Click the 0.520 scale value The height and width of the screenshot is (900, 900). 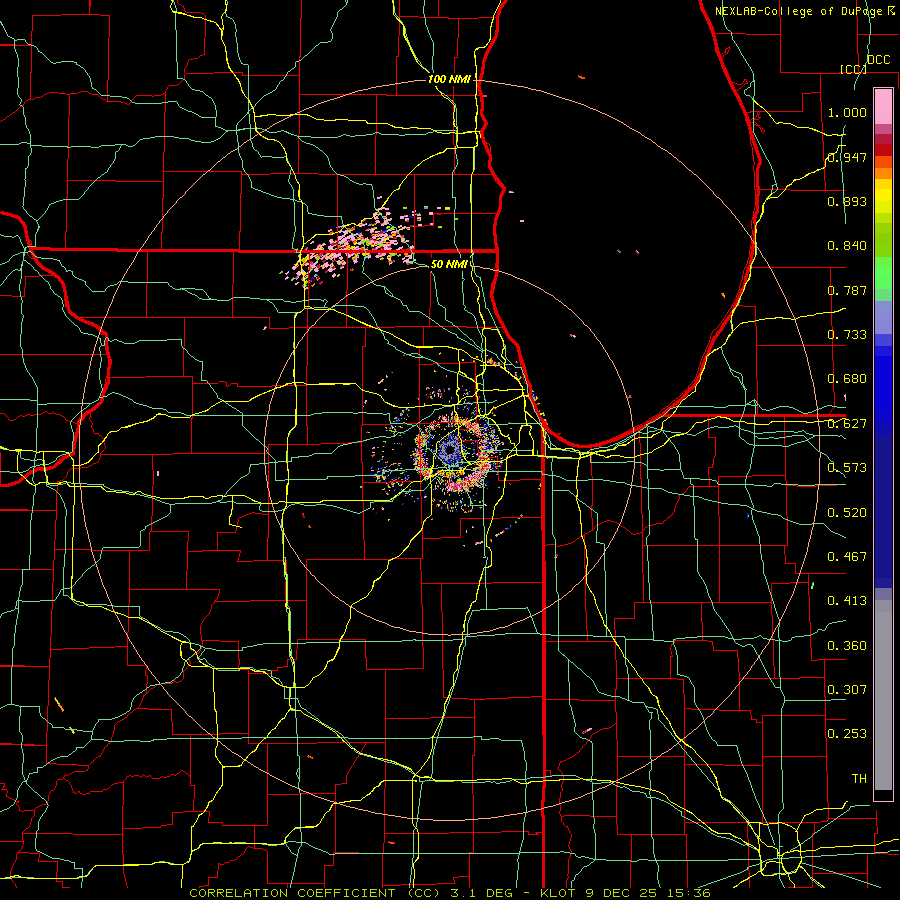pos(847,513)
